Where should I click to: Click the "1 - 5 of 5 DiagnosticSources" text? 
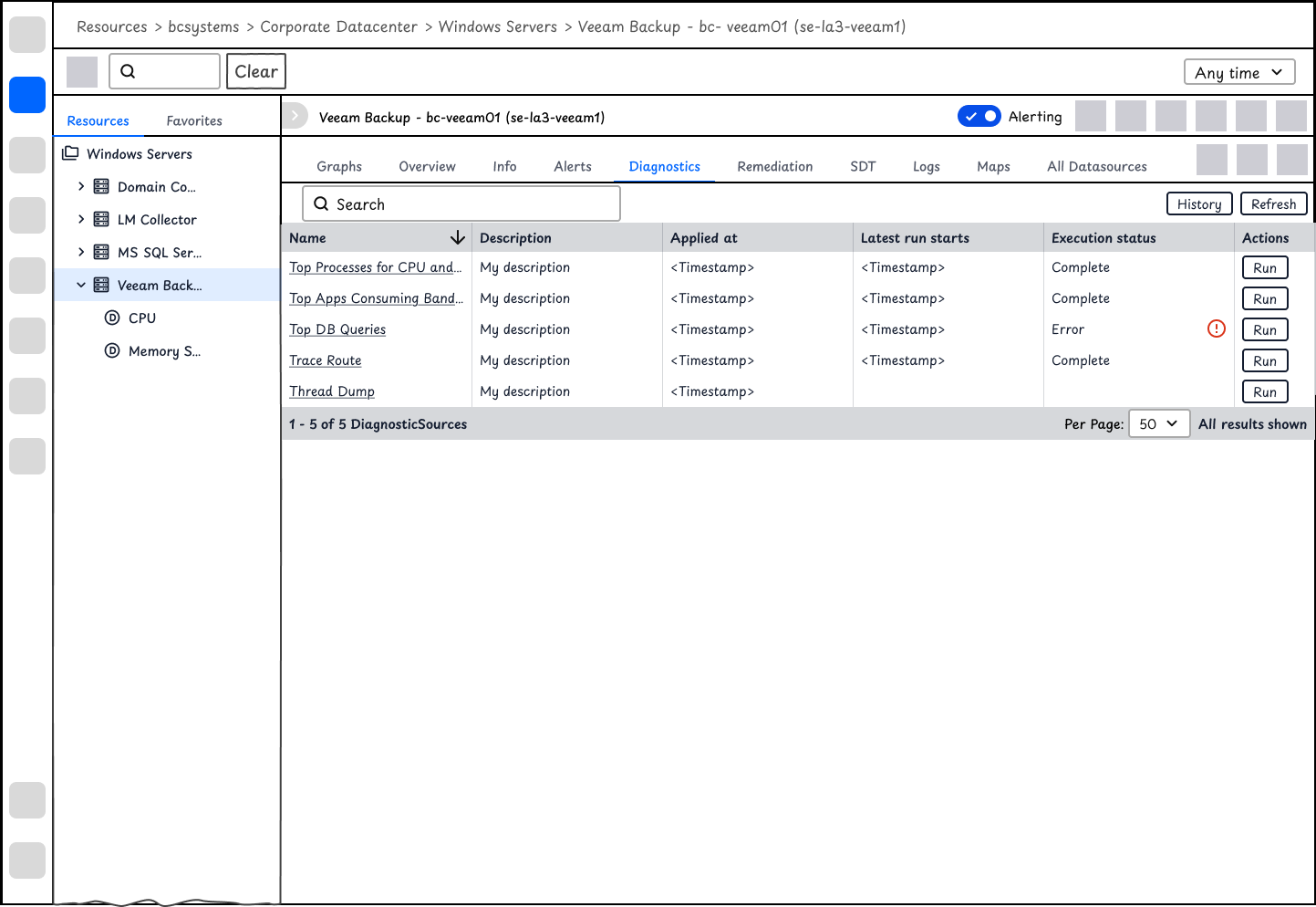click(x=378, y=424)
